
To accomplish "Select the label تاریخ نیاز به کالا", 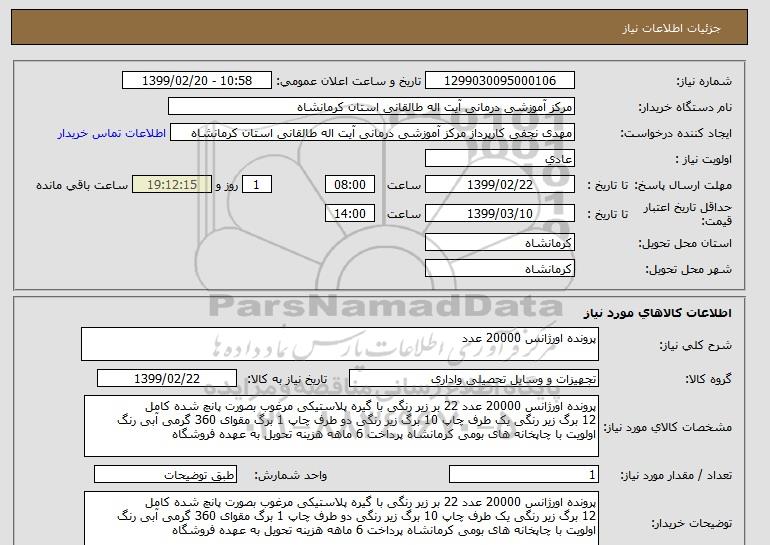I will click(287, 379).
